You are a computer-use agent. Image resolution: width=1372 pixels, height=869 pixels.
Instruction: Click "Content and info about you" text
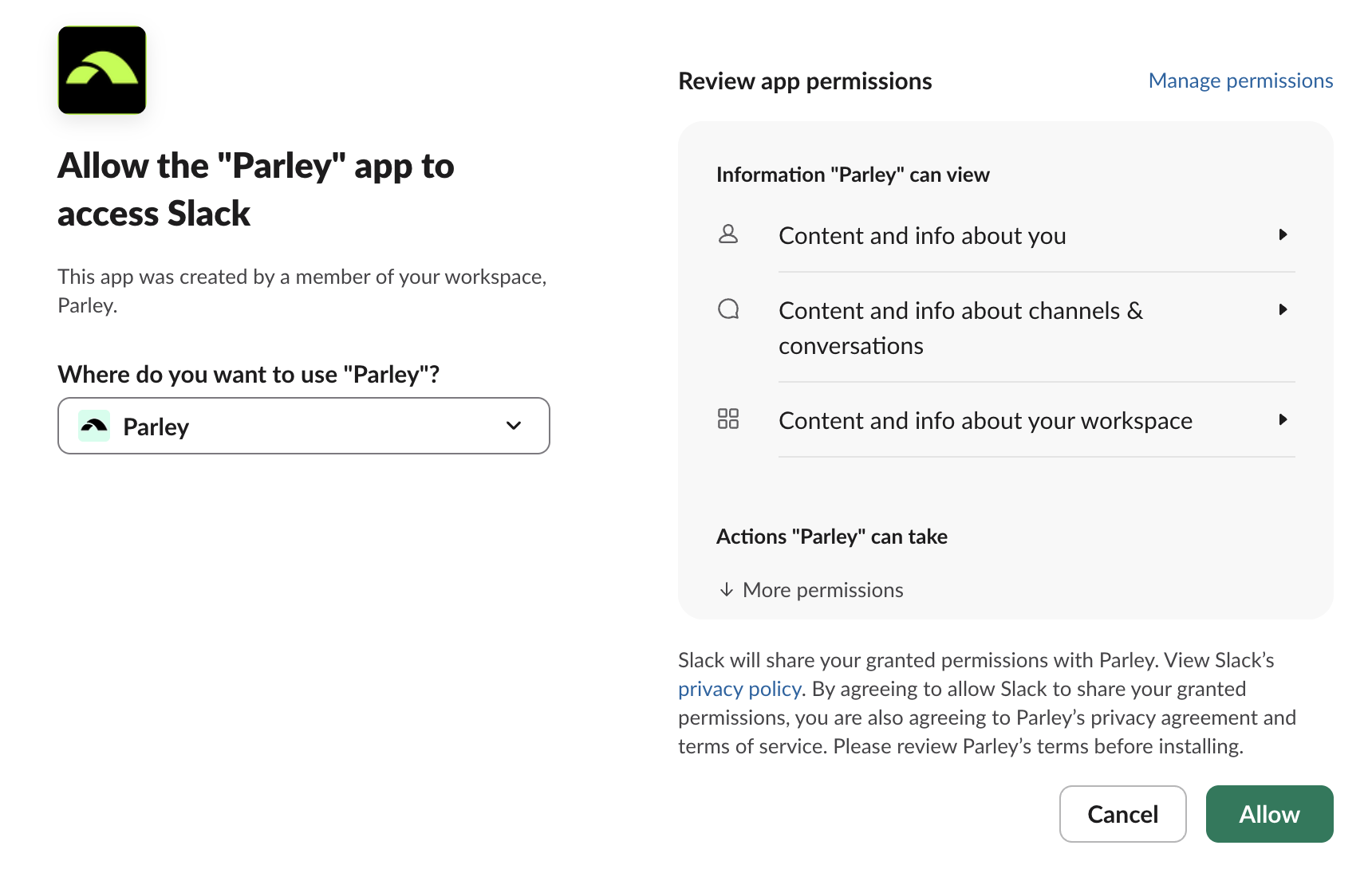coord(922,236)
